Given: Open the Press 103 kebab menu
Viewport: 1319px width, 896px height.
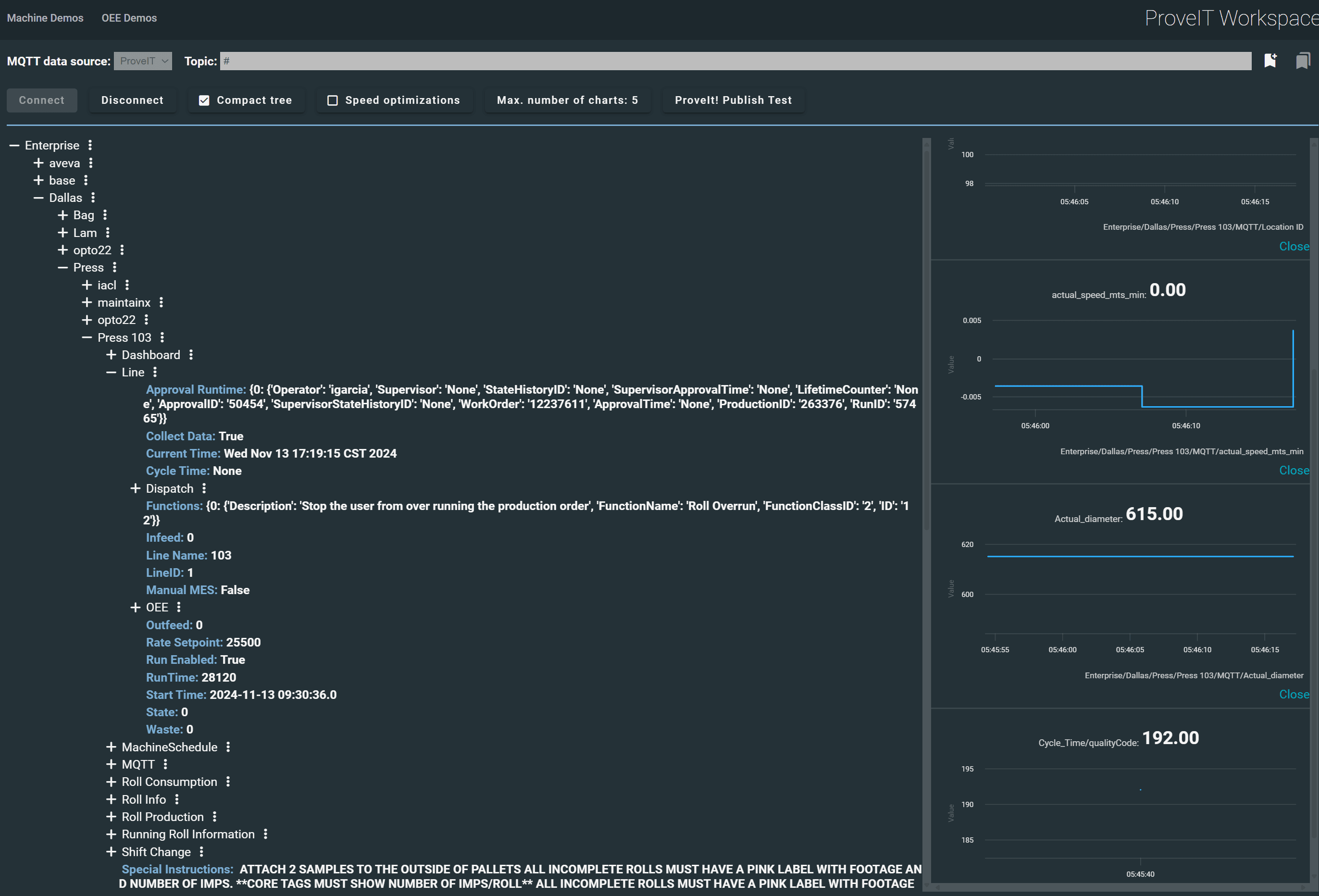Looking at the screenshot, I should (162, 337).
